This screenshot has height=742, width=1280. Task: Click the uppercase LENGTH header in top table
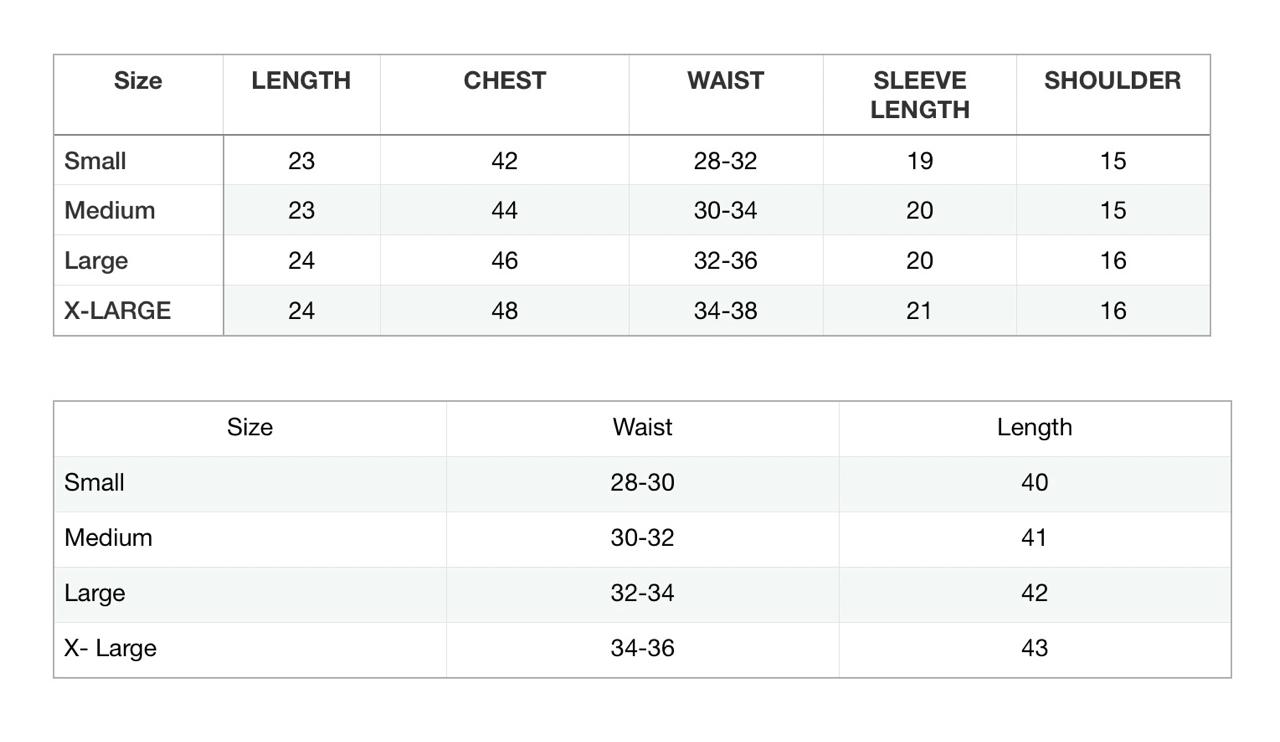[x=301, y=81]
